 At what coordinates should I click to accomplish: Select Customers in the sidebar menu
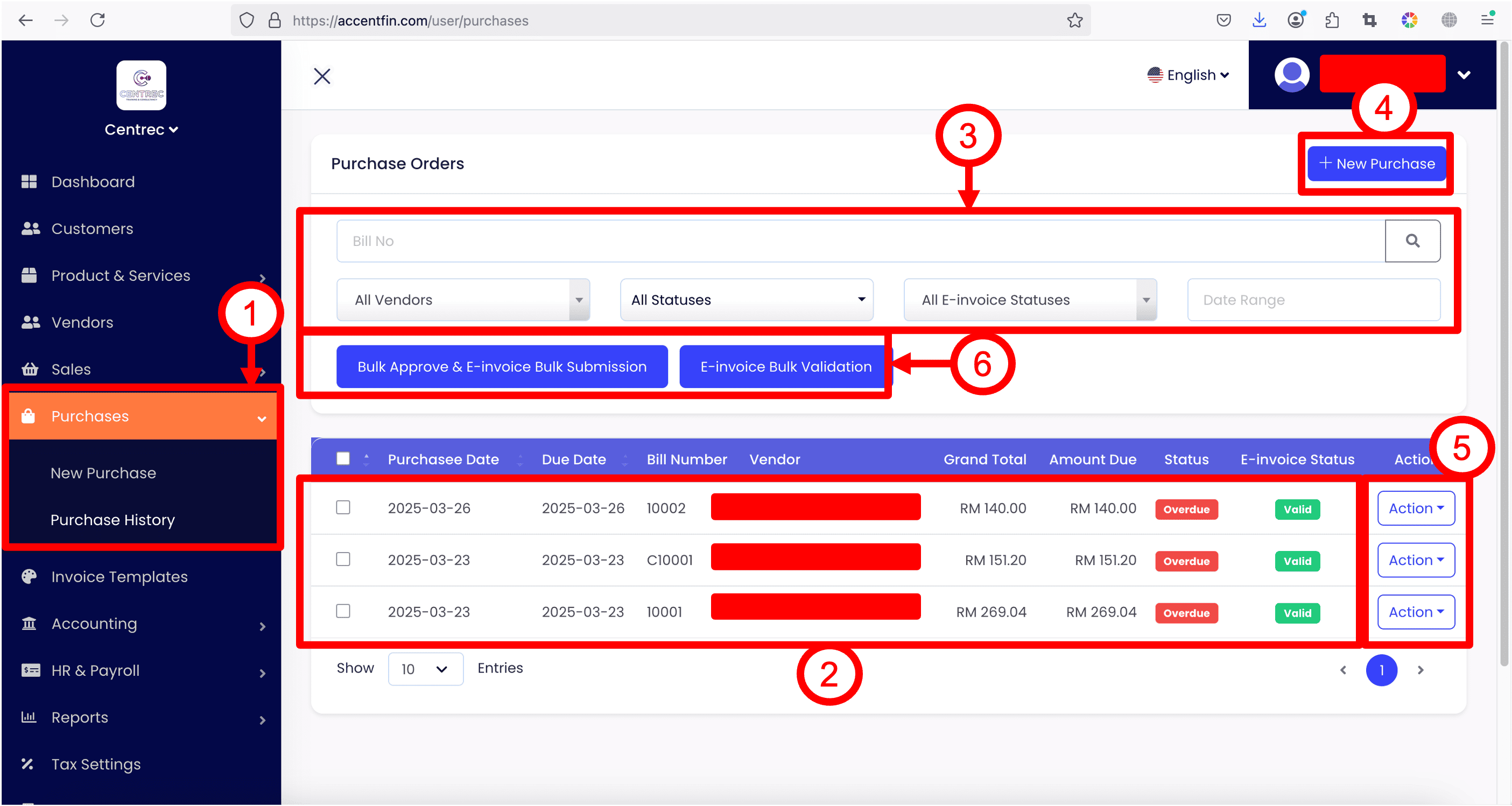pos(92,229)
